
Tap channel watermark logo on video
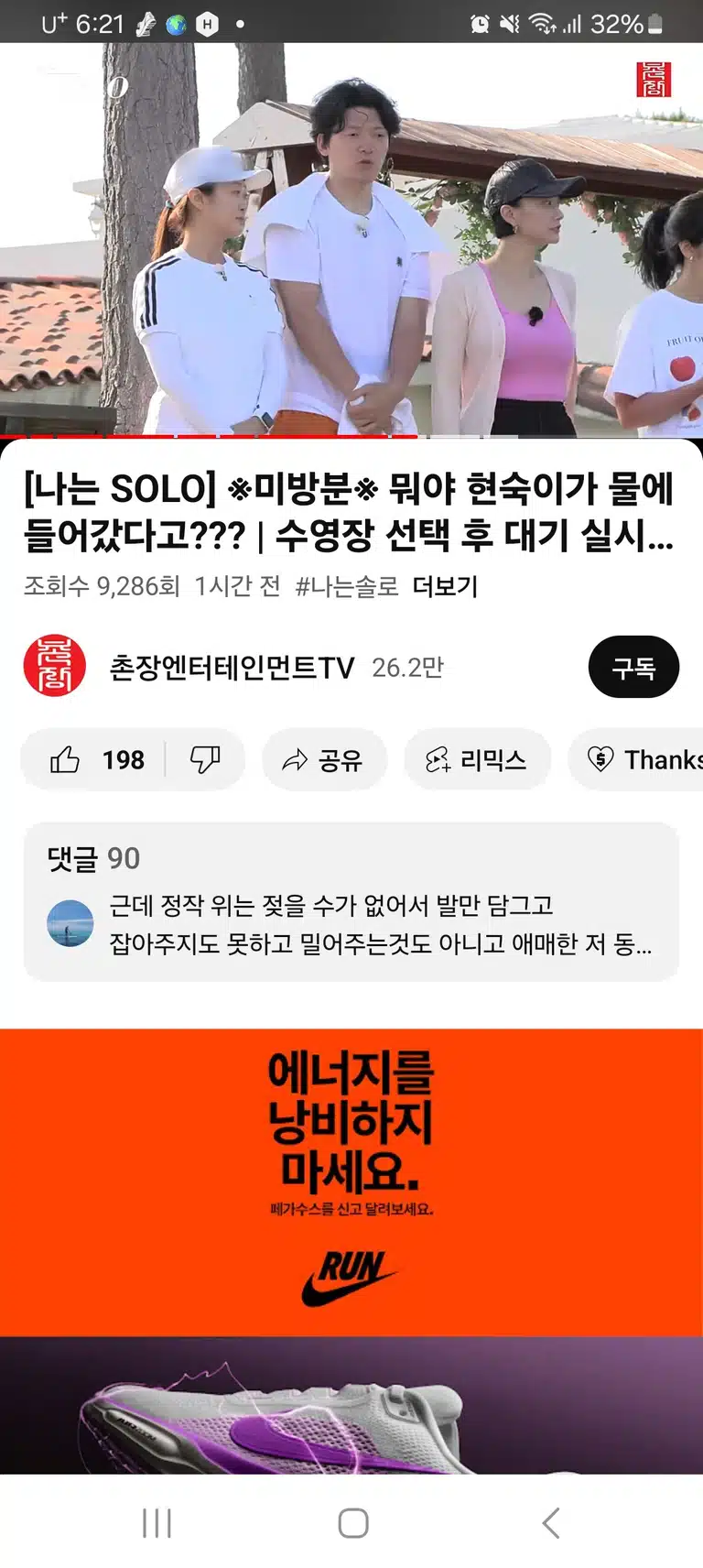point(654,80)
